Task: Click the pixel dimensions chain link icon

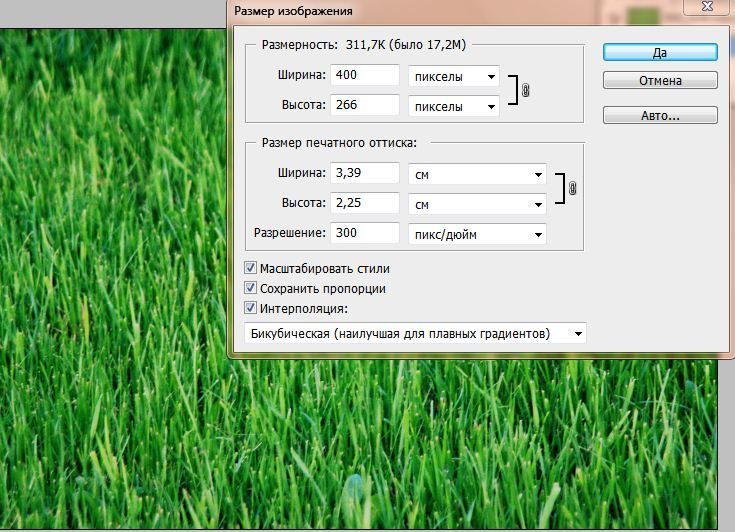Action: pyautogui.click(x=525, y=90)
